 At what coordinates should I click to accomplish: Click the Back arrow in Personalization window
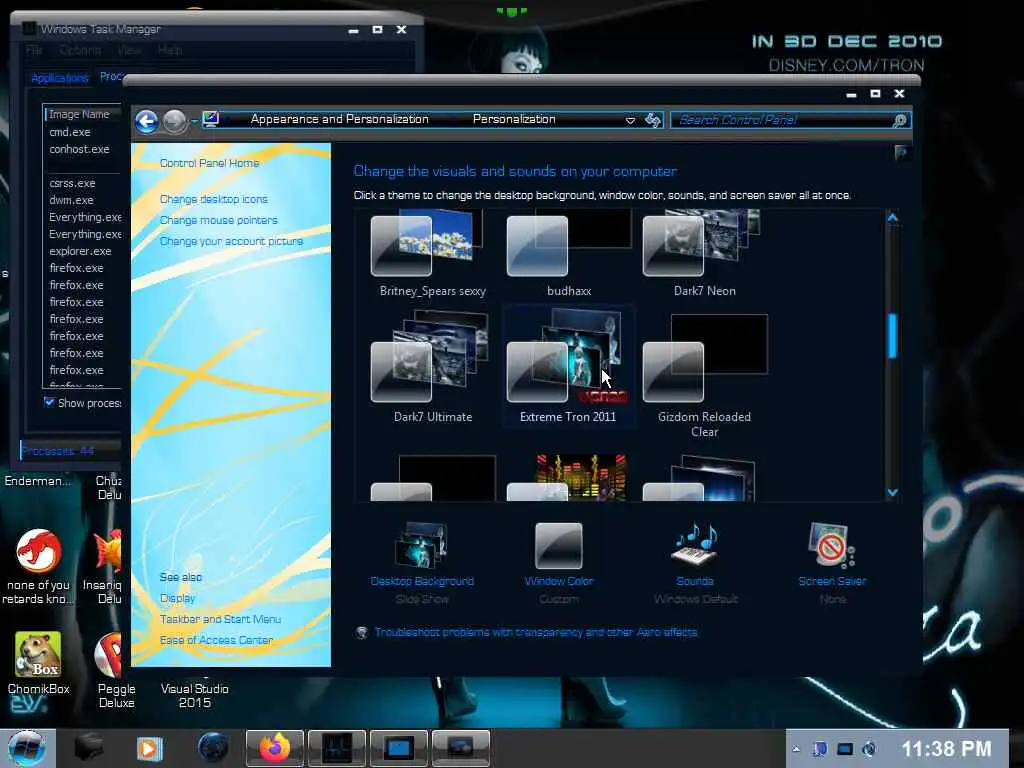click(147, 121)
